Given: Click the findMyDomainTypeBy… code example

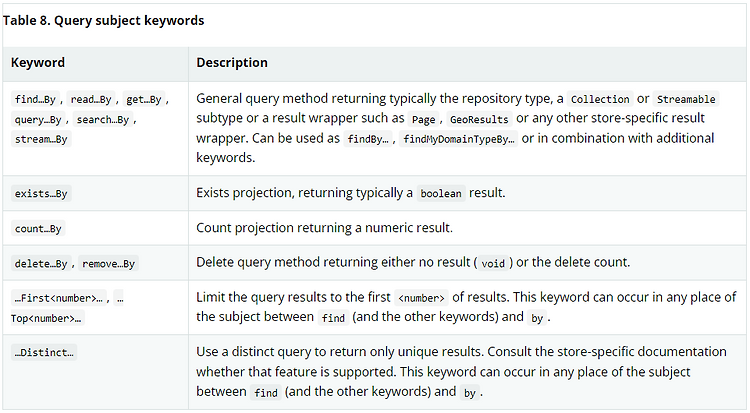Looking at the screenshot, I should [459, 139].
